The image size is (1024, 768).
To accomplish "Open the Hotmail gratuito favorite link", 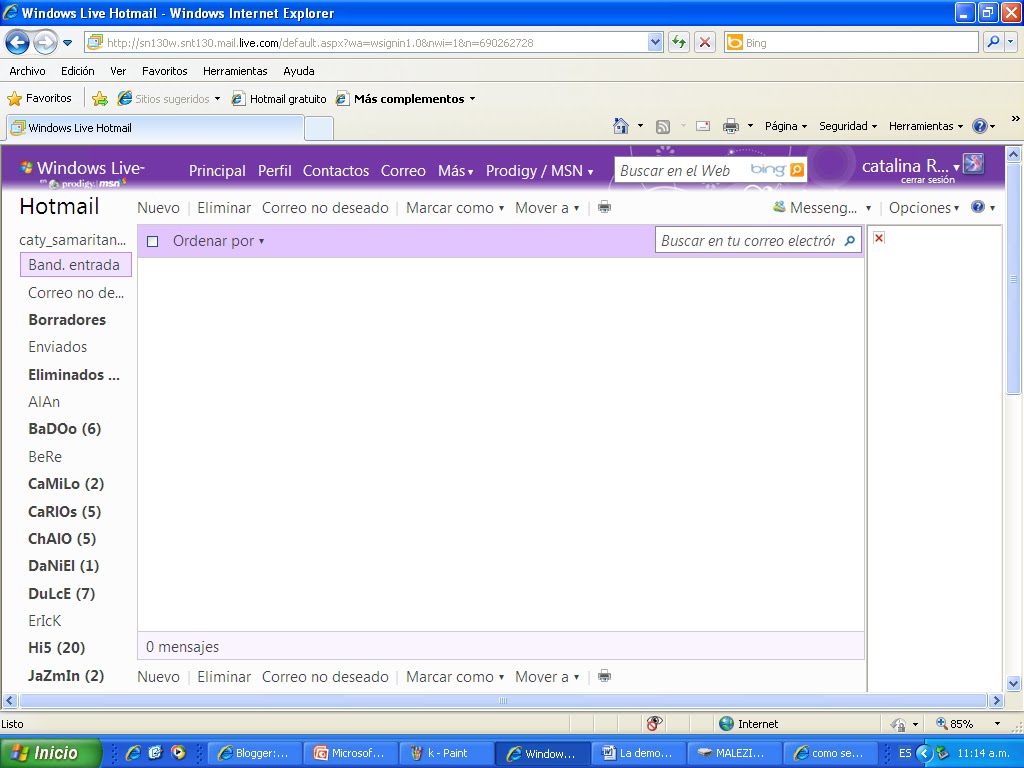I will [280, 99].
